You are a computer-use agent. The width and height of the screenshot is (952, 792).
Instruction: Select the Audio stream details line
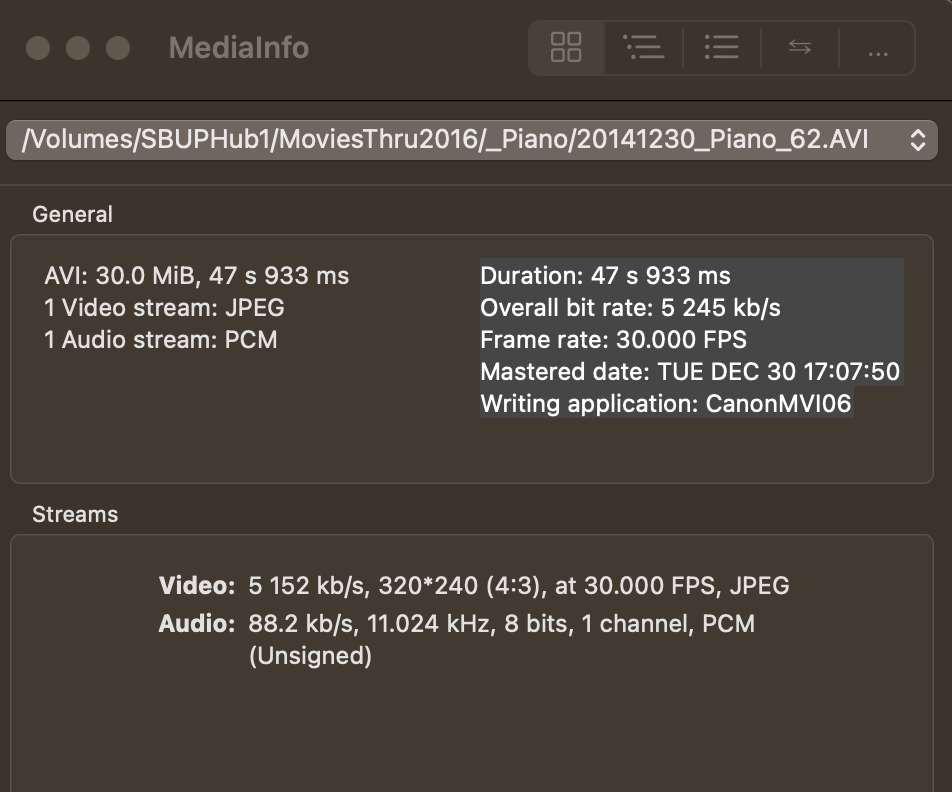tap(500, 623)
